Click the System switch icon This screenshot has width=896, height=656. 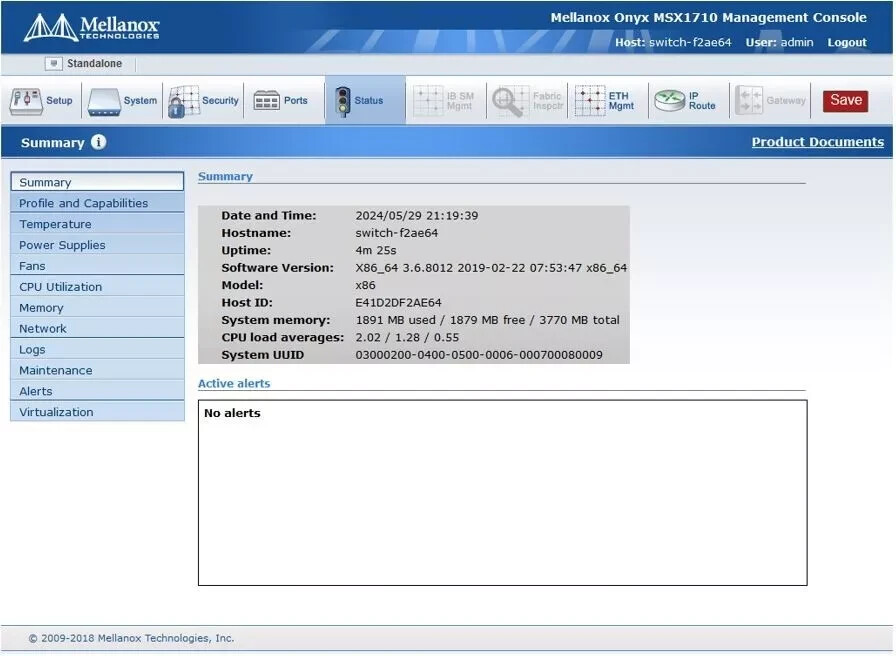click(104, 102)
